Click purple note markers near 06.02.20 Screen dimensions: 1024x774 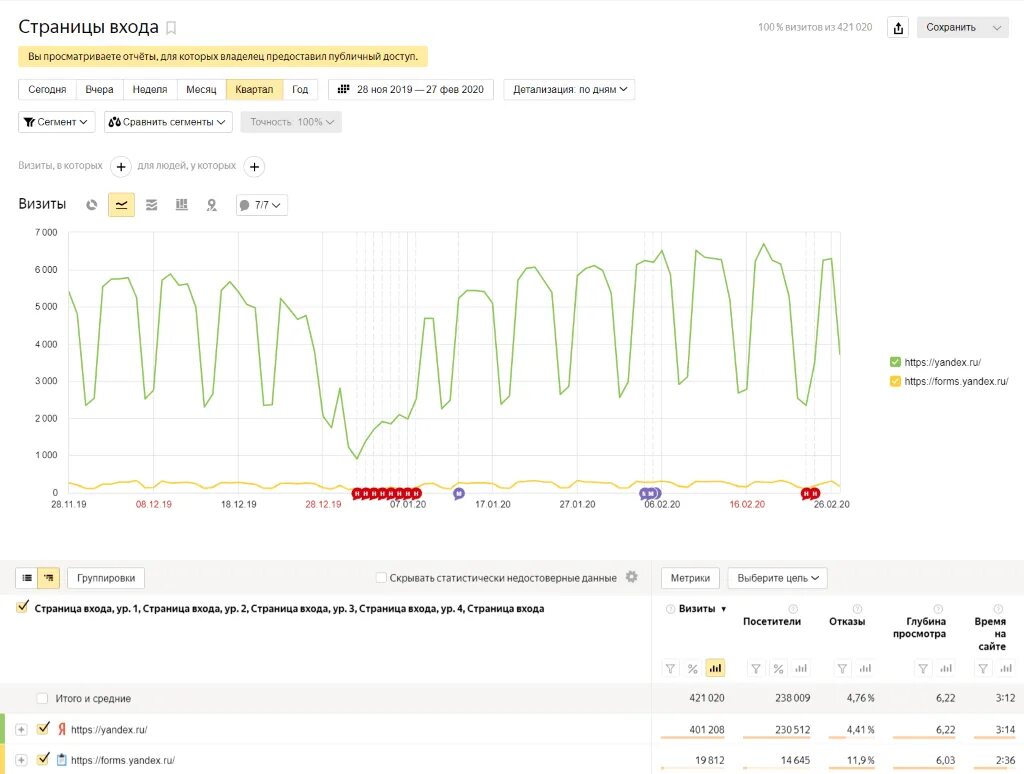pyautogui.click(x=650, y=494)
